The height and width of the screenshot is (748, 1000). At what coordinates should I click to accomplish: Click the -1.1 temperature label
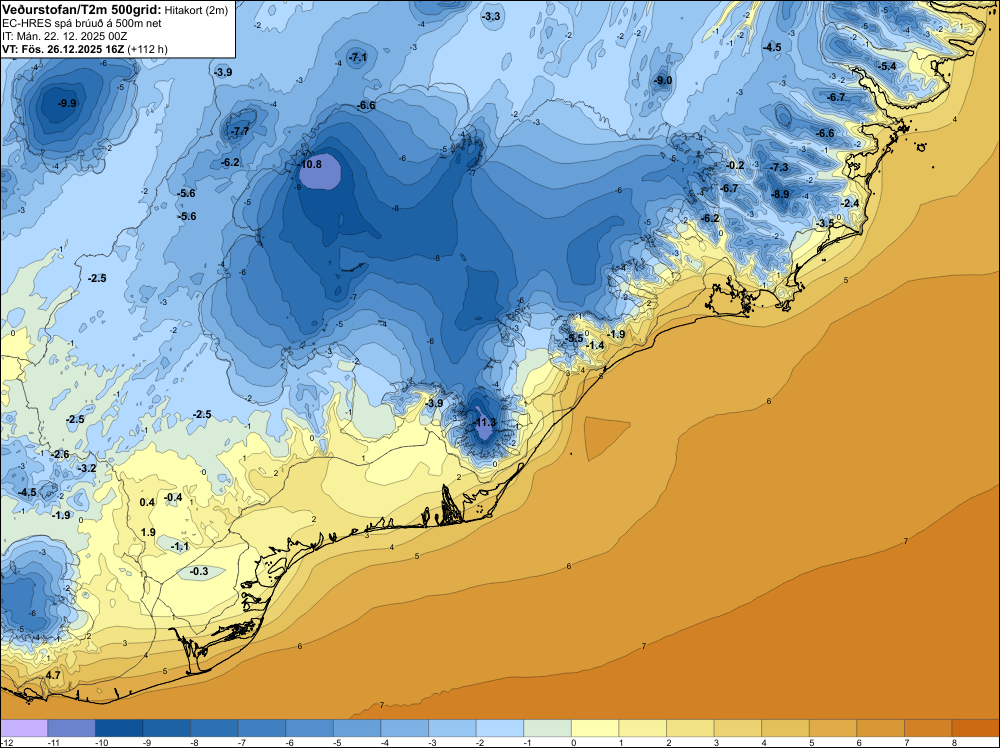[180, 546]
